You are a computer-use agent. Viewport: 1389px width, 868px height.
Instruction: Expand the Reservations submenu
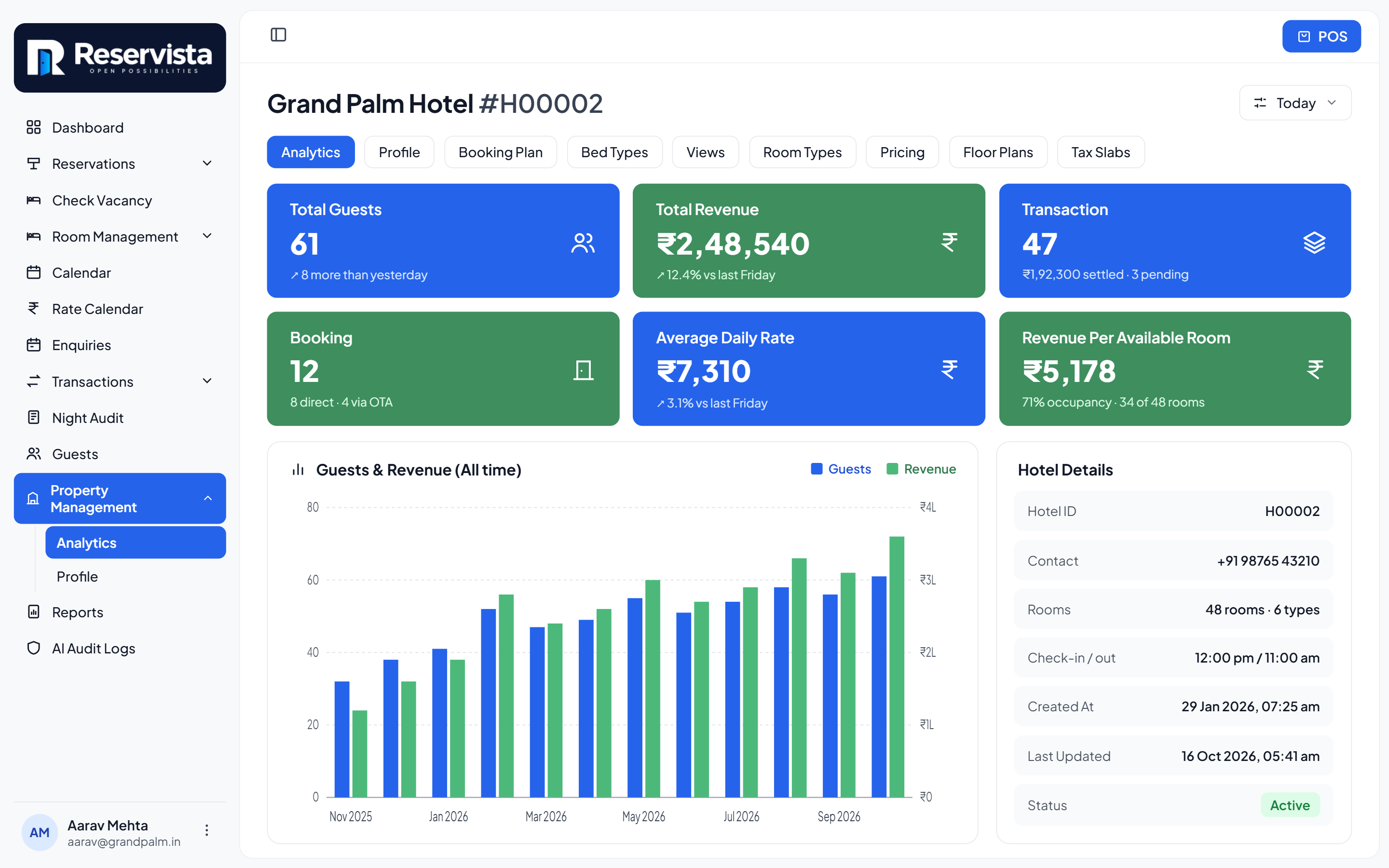coord(207,163)
